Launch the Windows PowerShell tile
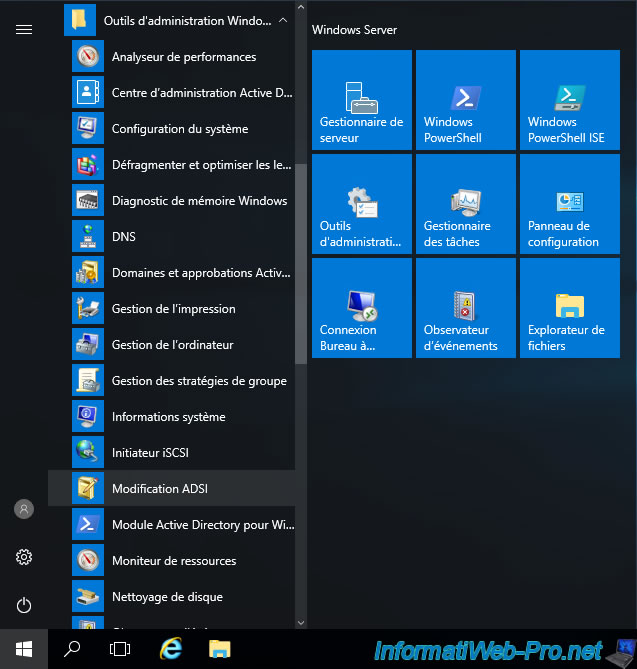637x669 pixels. (466, 100)
